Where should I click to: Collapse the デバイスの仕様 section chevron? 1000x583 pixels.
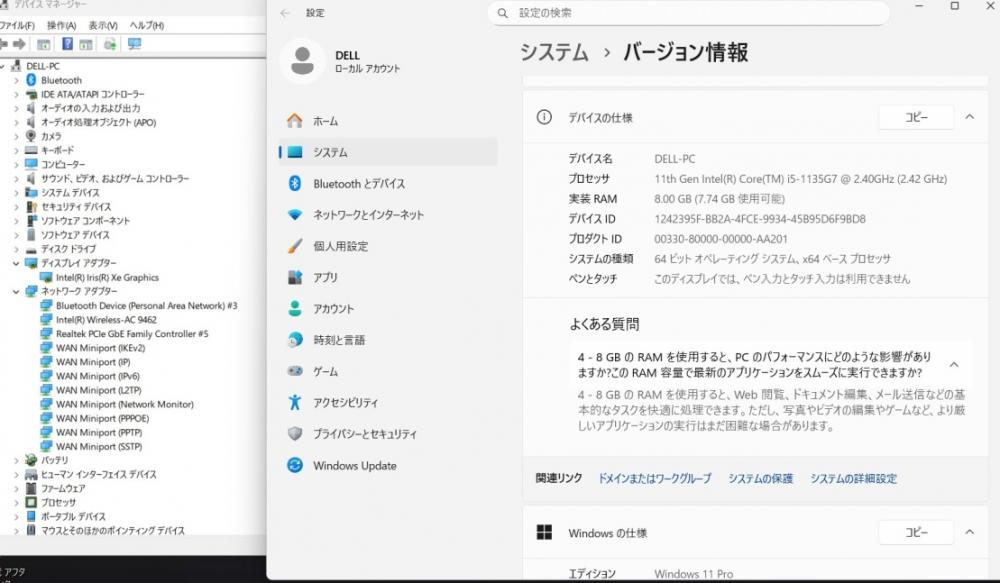click(x=969, y=117)
